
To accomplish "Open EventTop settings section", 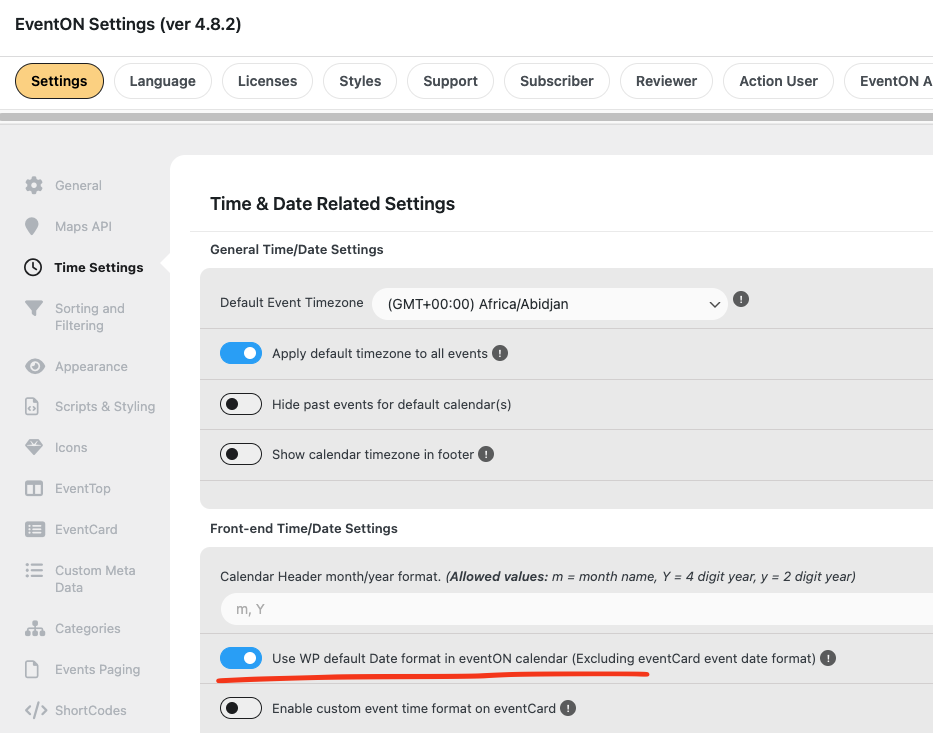I will [x=83, y=488].
